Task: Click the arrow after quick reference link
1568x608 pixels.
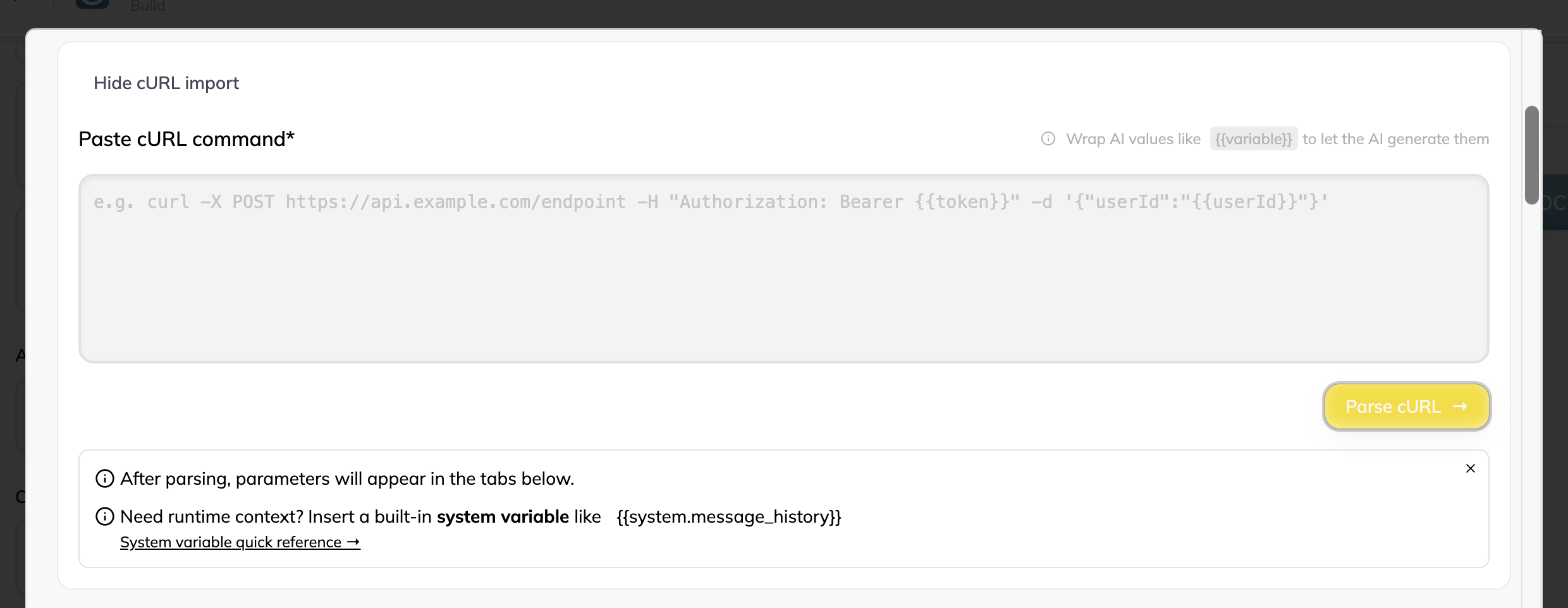Action: point(353,543)
